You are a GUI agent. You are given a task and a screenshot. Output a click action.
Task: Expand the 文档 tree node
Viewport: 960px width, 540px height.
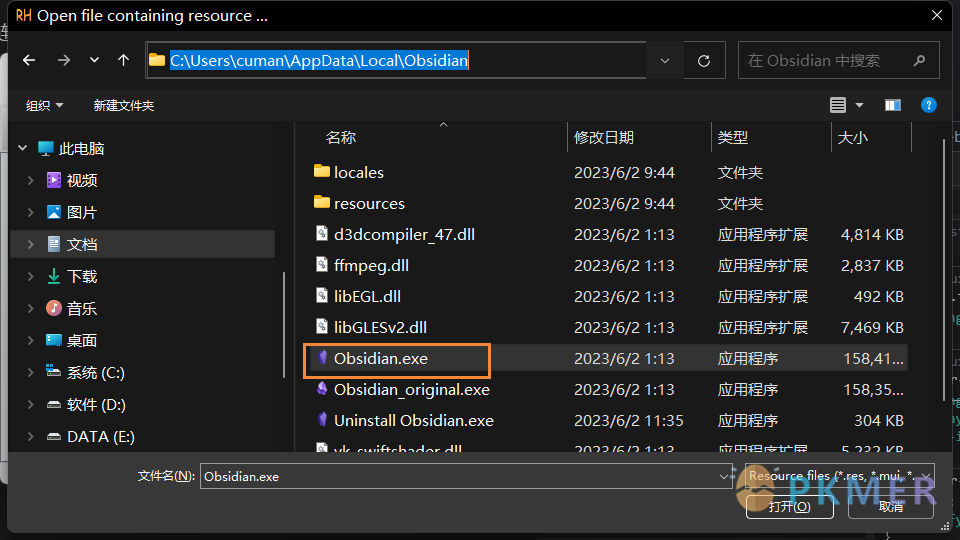tap(31, 244)
